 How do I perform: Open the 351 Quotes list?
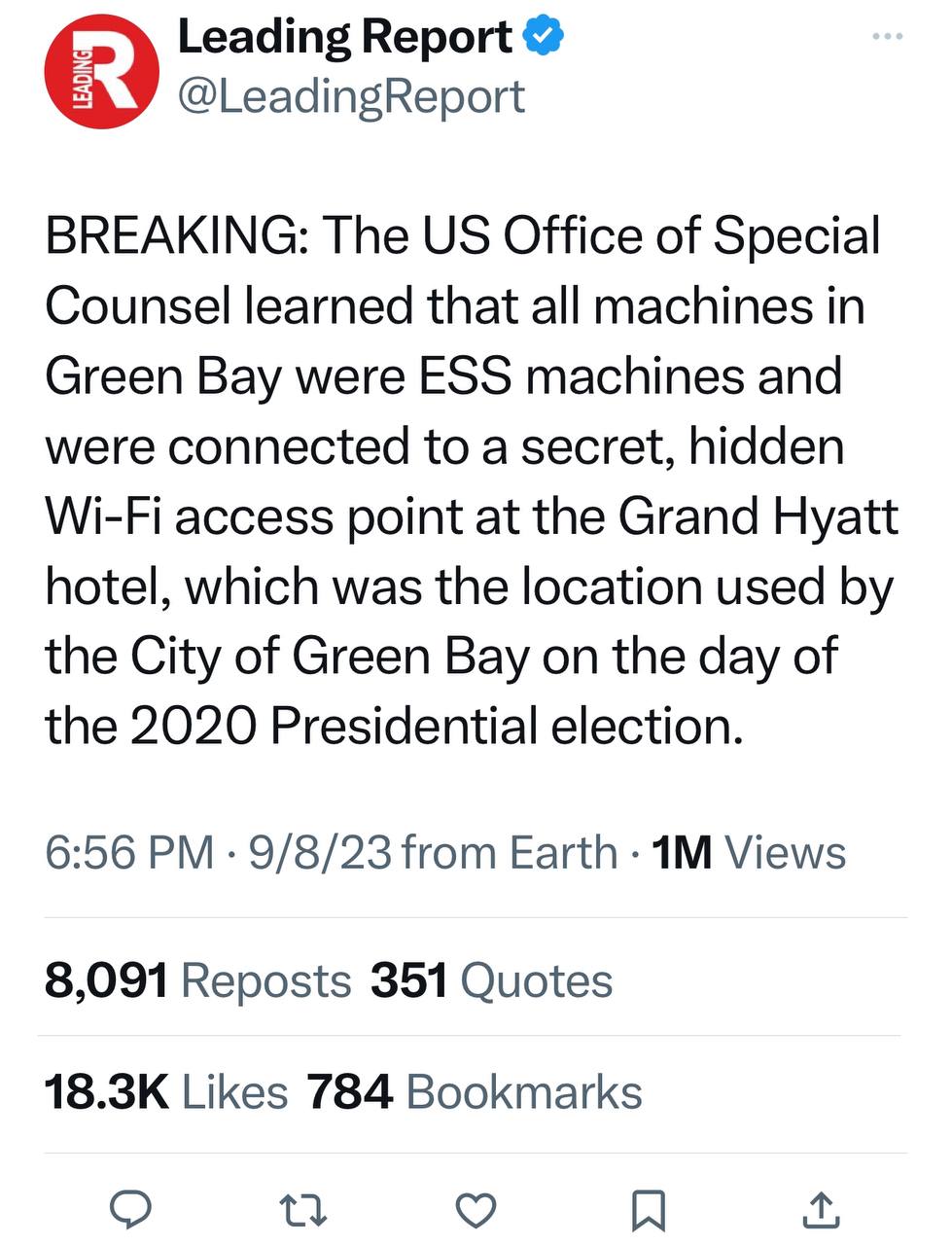tap(492, 980)
